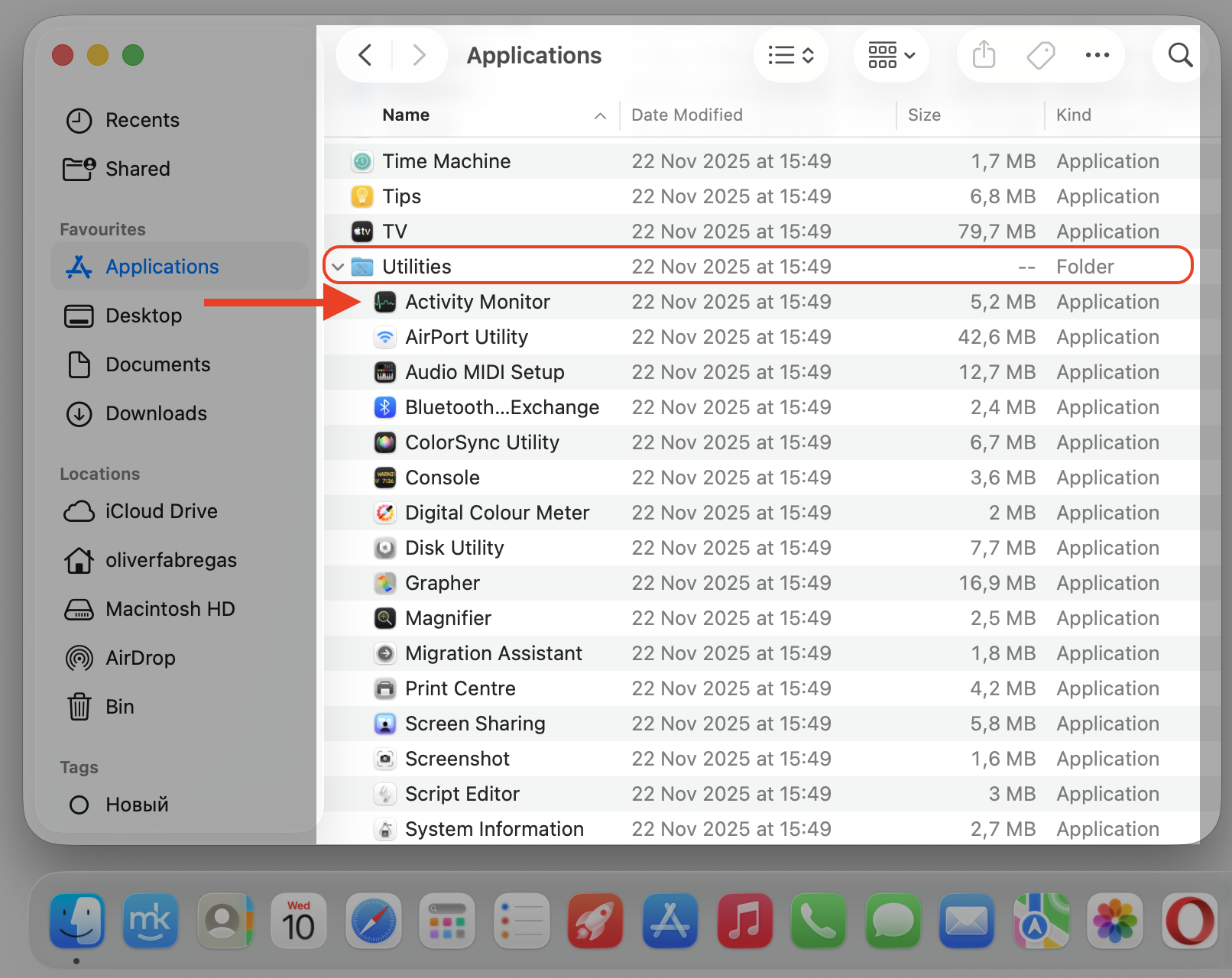Click the yellow minimise window button
Viewport: 1232px width, 978px height.
click(98, 55)
